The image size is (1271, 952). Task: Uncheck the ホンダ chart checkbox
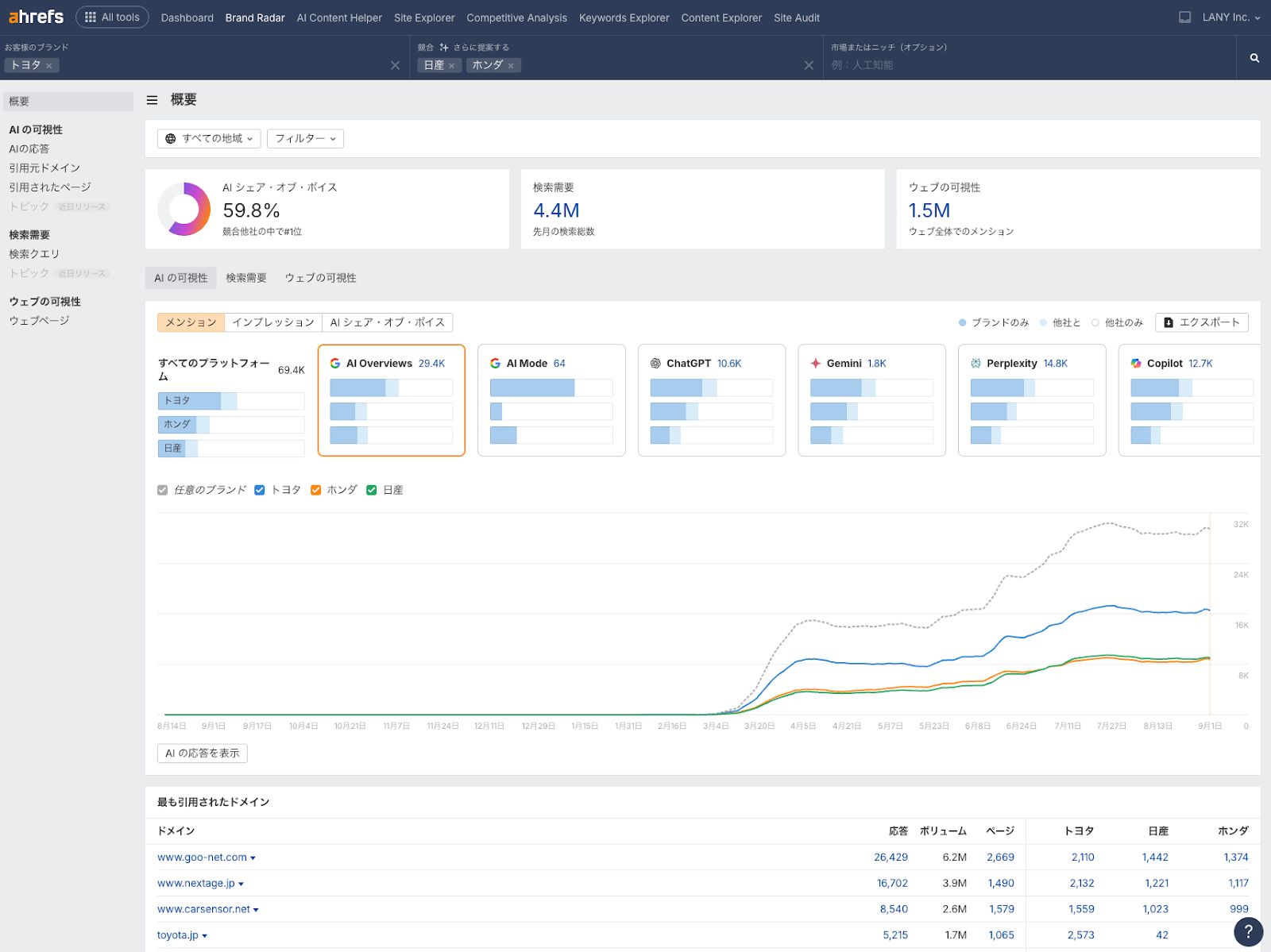coord(315,490)
